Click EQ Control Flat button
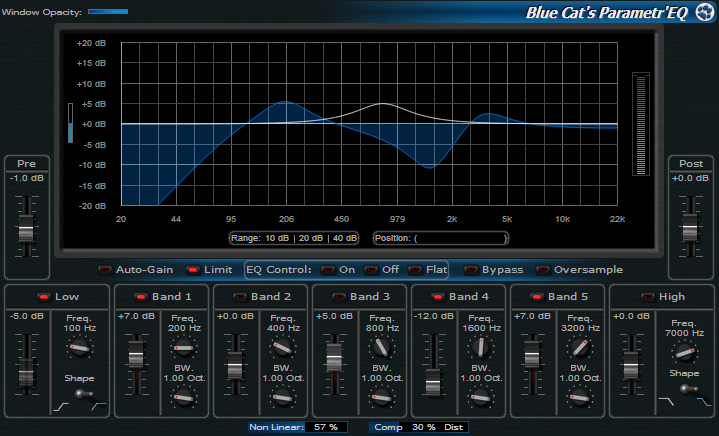The width and height of the screenshot is (719, 436). pyautogui.click(x=415, y=270)
